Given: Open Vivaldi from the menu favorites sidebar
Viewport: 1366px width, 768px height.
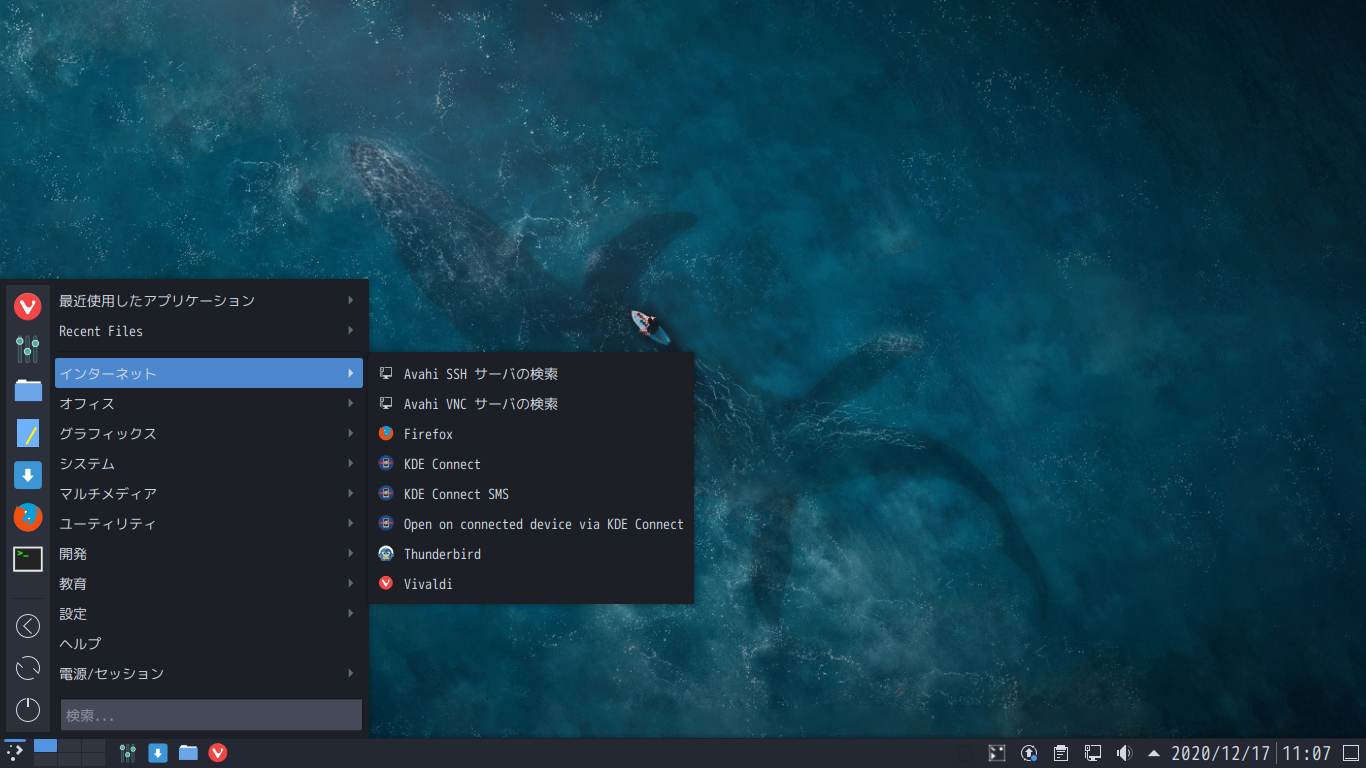Looking at the screenshot, I should pyautogui.click(x=28, y=307).
